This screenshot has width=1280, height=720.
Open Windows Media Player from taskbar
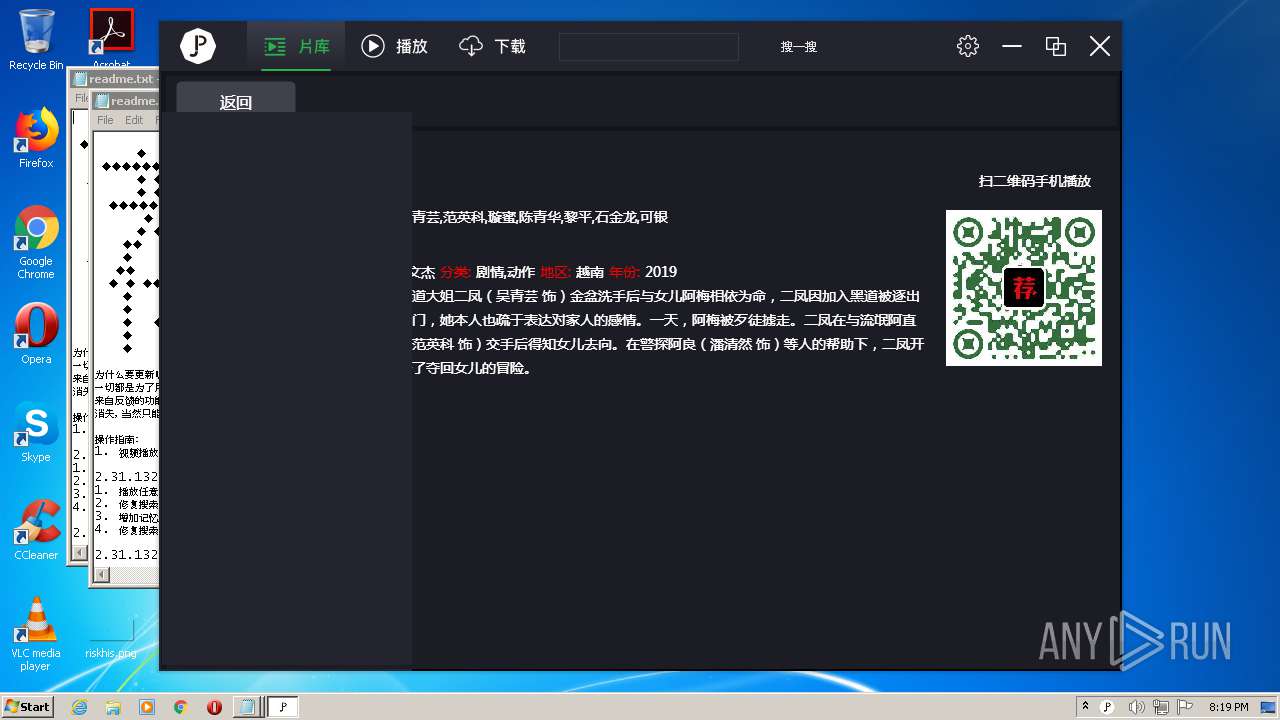point(147,707)
